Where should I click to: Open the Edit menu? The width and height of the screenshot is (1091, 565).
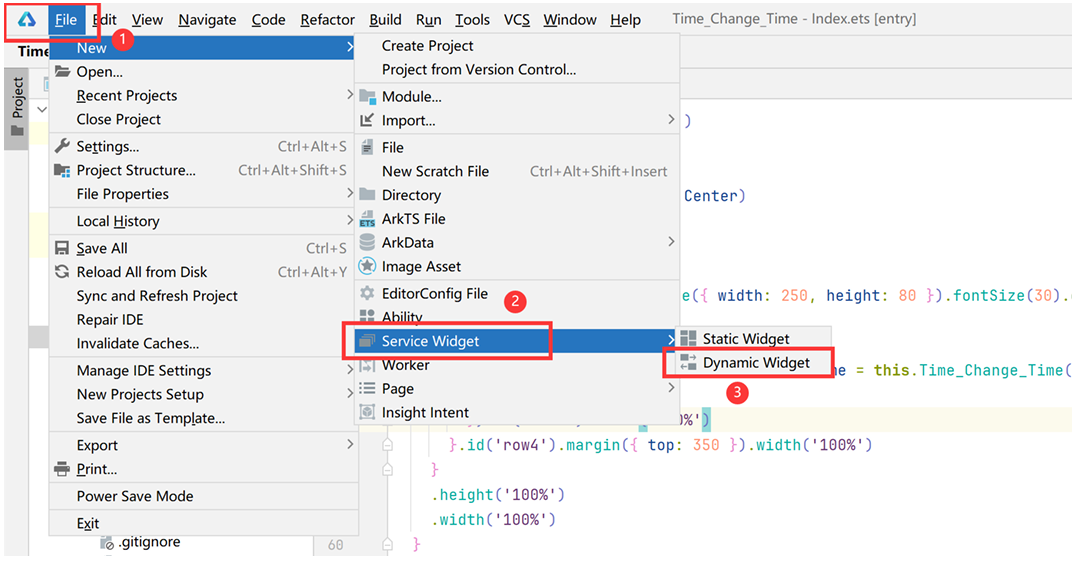click(104, 20)
